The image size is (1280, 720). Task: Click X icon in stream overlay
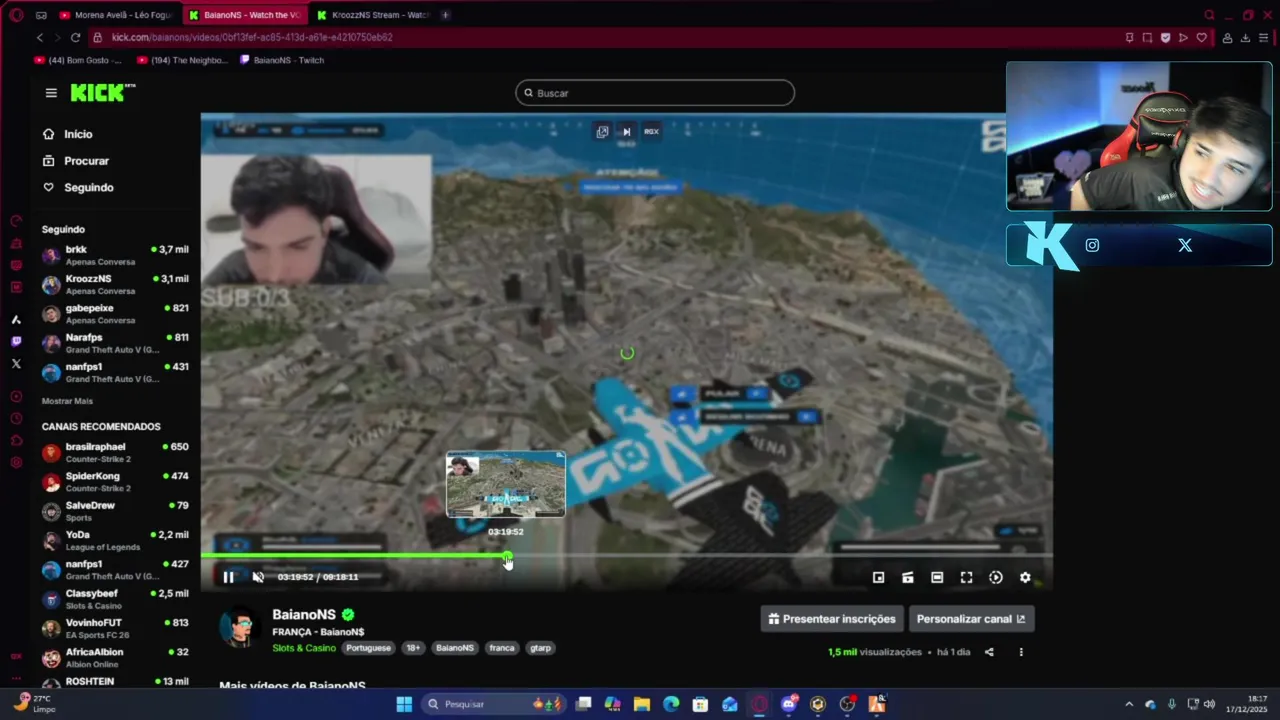coord(1185,245)
